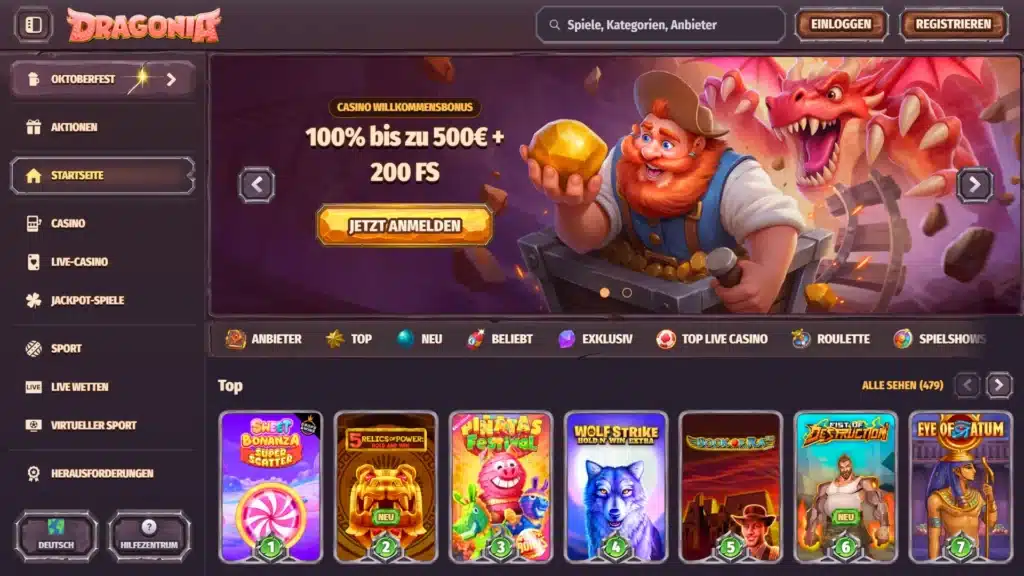The height and width of the screenshot is (576, 1024).
Task: Open Jackpot-Spiele clover icon
Action: (33, 300)
